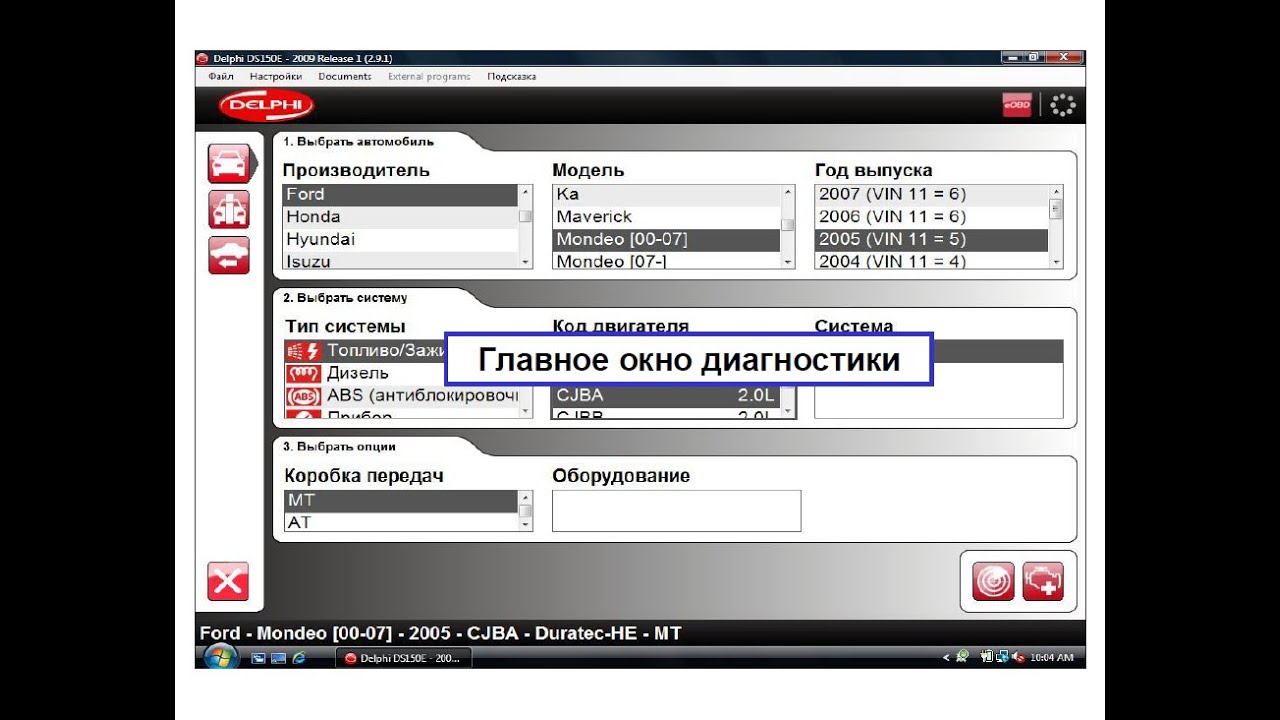Viewport: 1280px width, 720px height.
Task: Click system type list scroll down arrow
Action: click(526, 410)
